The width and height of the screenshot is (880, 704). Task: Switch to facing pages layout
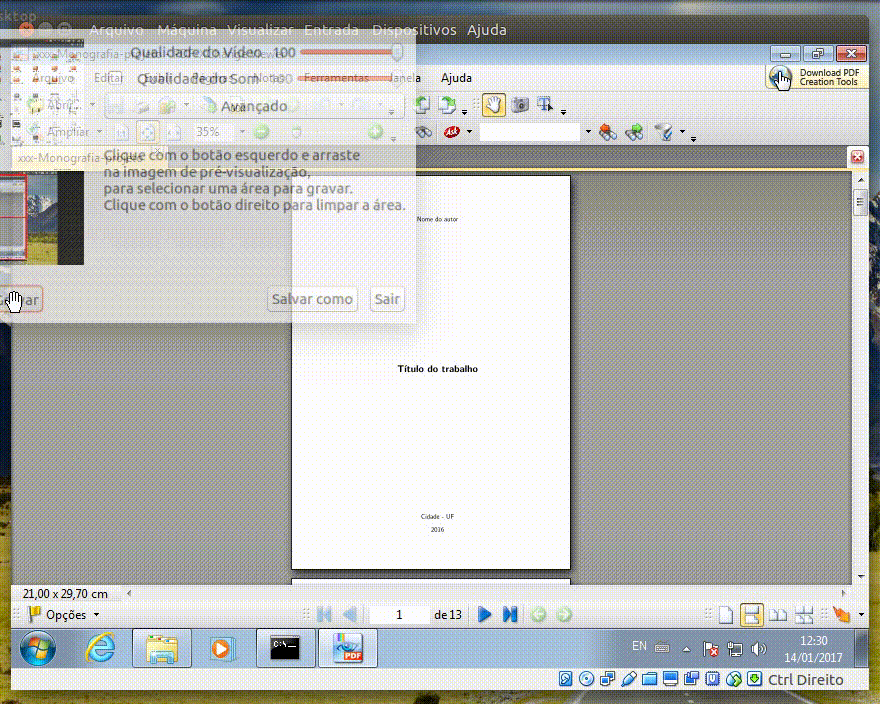(x=778, y=615)
